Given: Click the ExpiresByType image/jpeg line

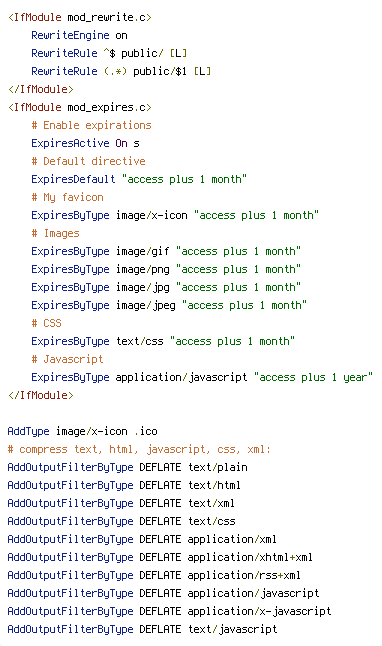Looking at the screenshot, I should pyautogui.click(x=169, y=305).
